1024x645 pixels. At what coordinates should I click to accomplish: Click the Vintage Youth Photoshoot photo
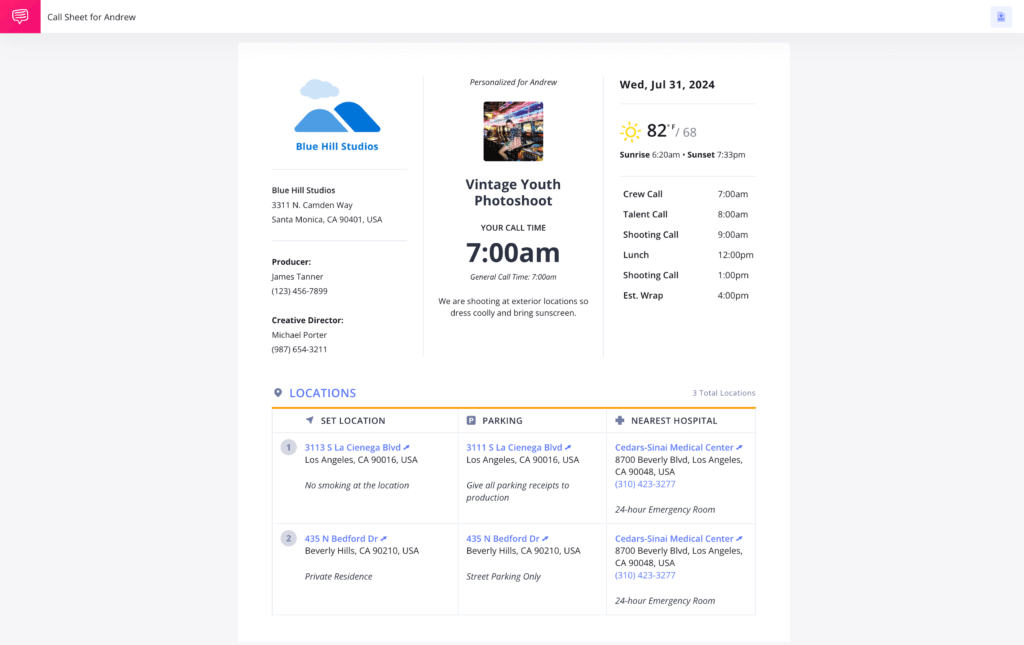(x=513, y=131)
